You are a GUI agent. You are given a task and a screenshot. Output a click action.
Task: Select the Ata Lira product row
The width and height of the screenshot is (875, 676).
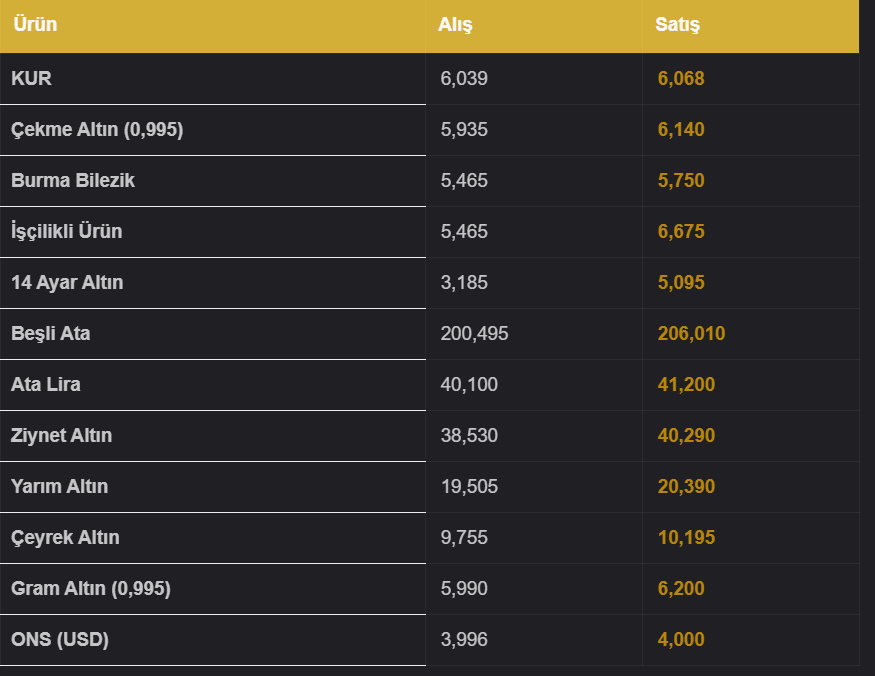click(x=429, y=385)
